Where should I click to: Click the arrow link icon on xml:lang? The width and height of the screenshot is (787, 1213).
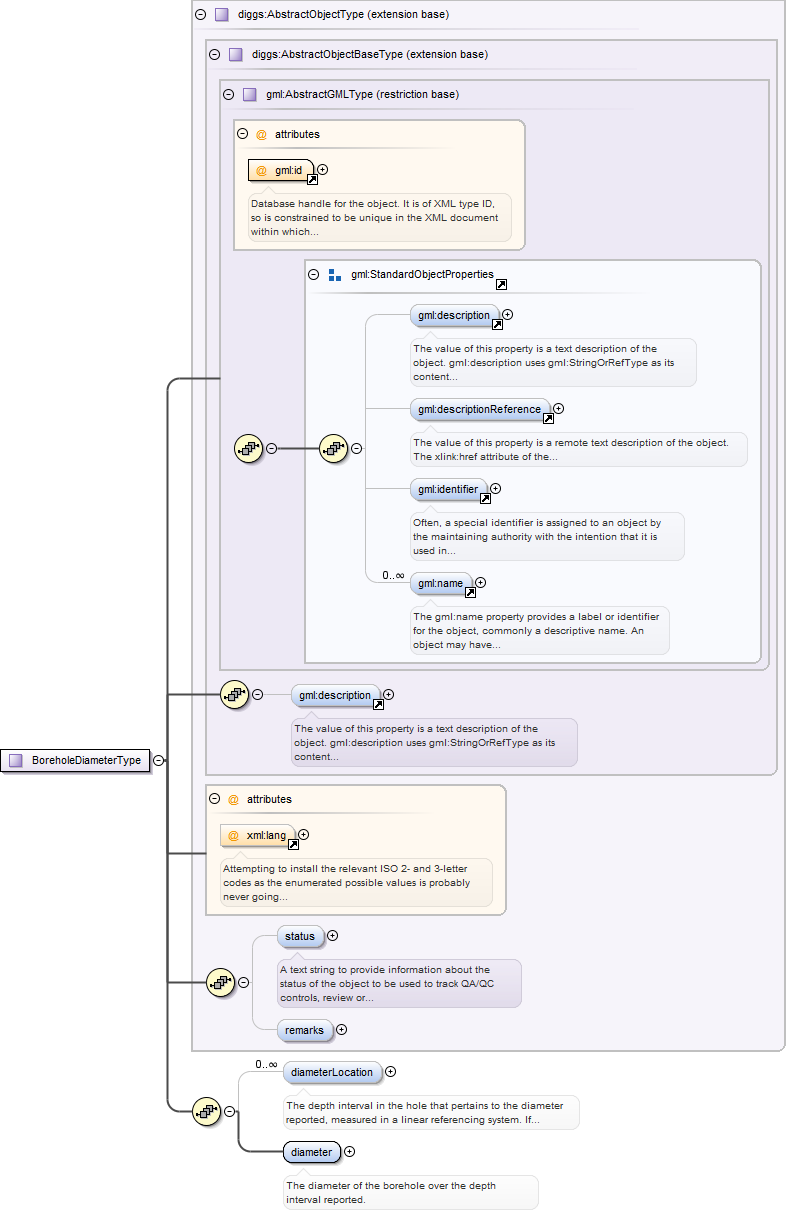pos(294,845)
